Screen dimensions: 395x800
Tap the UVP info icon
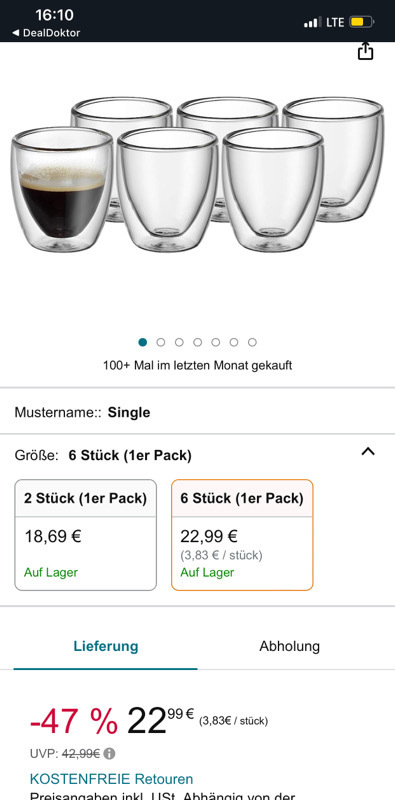109,754
